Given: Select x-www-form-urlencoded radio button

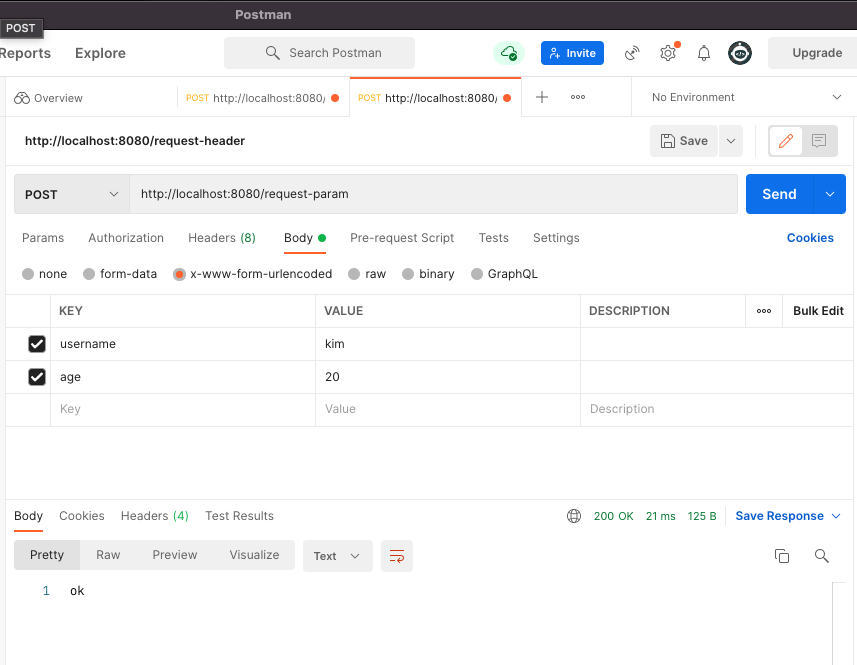Looking at the screenshot, I should [179, 274].
